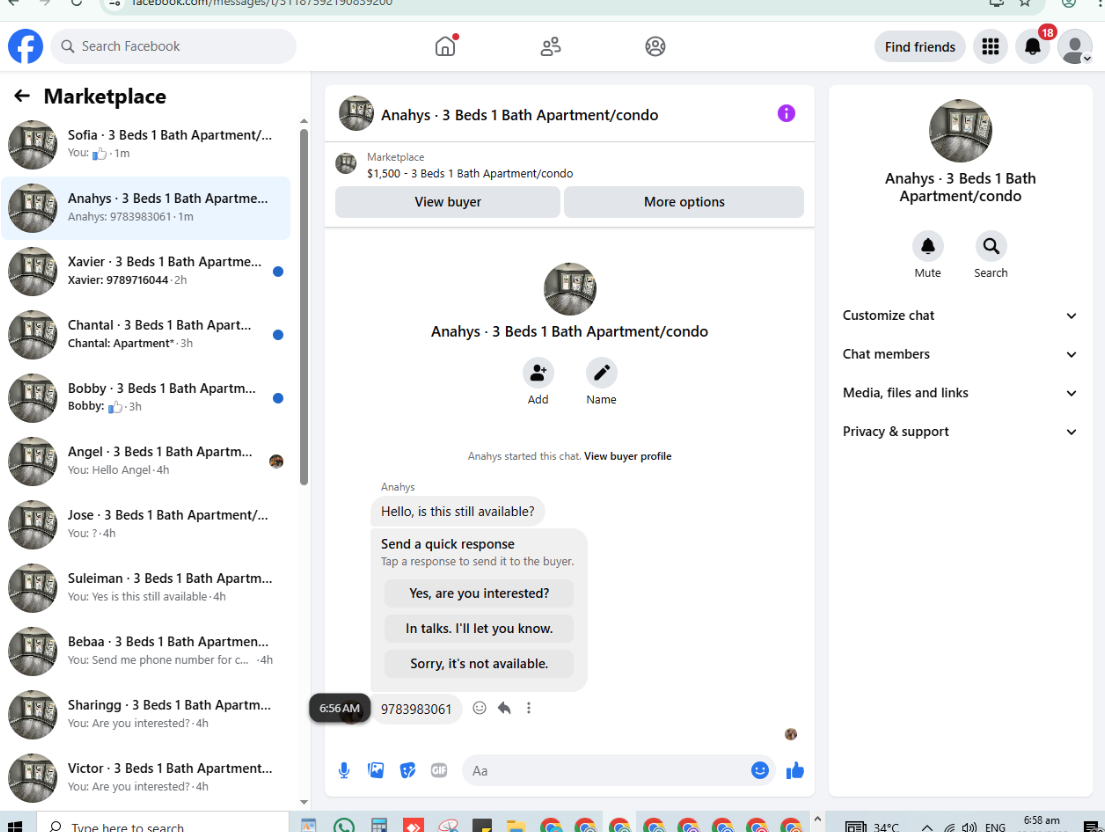
Task: Expand Customize chat section
Action: (x=960, y=316)
